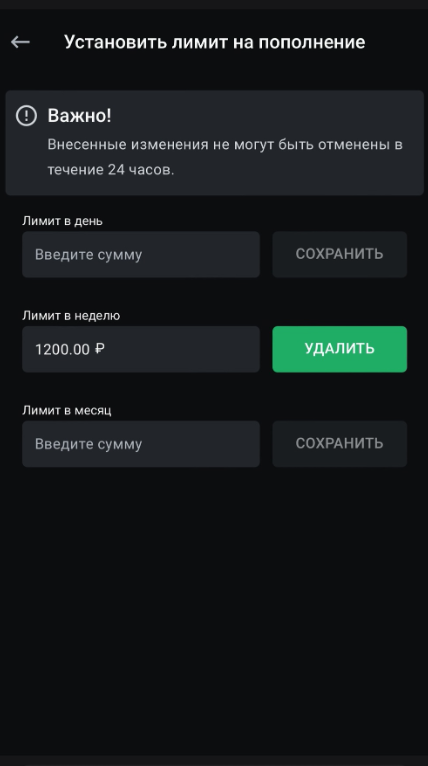
Task: Go back using the left arrow icon
Action: point(21,43)
